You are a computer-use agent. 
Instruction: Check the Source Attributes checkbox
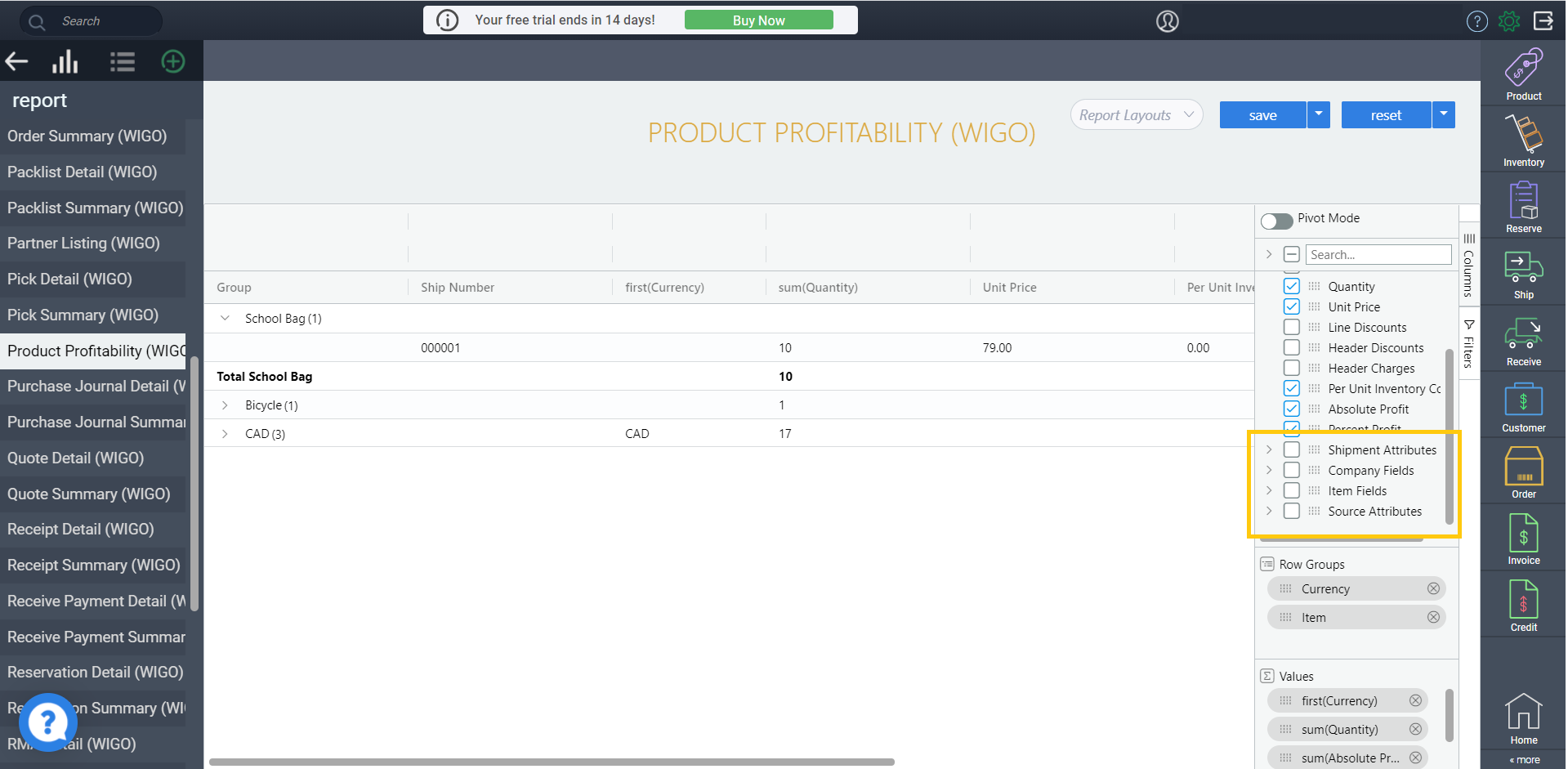[1291, 511]
